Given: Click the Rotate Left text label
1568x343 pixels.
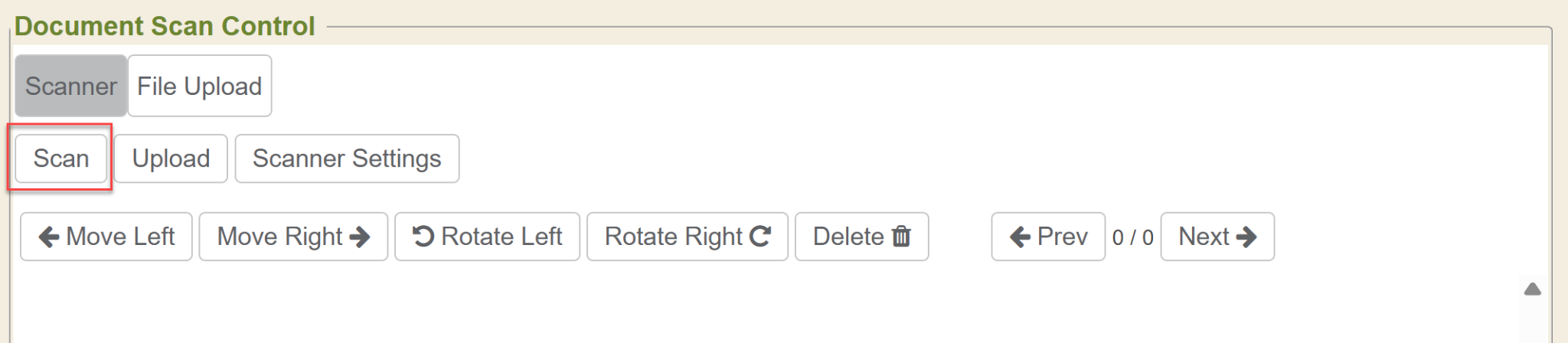Looking at the screenshot, I should coord(501,237).
